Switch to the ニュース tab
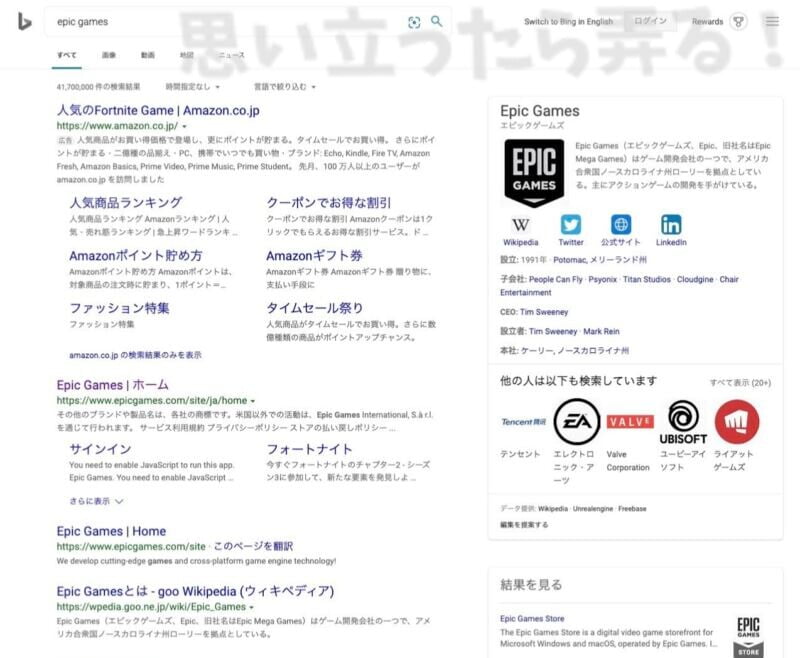Image resolution: width=800 pixels, height=658 pixels. tap(231, 55)
